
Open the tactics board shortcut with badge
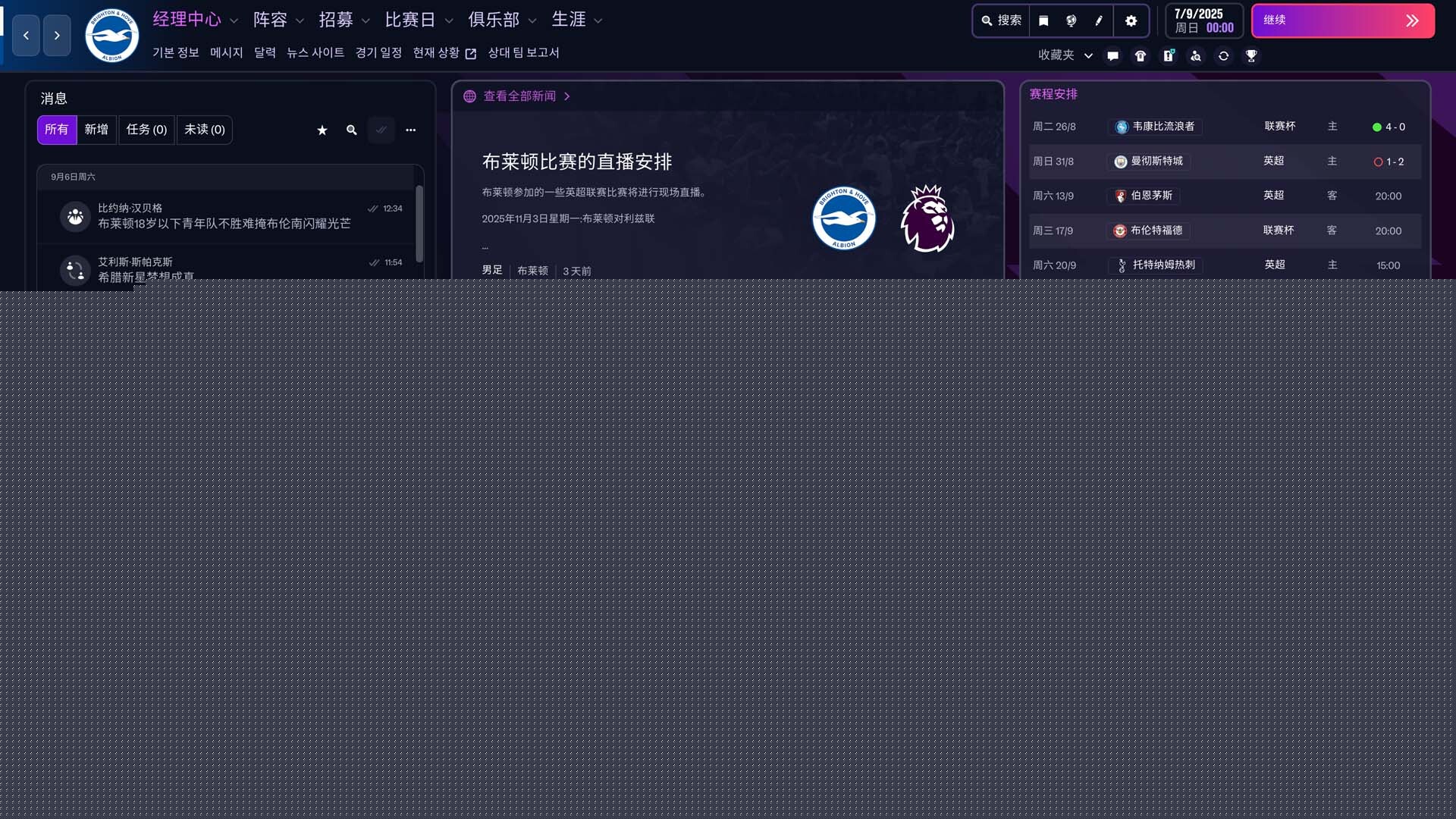[1169, 56]
